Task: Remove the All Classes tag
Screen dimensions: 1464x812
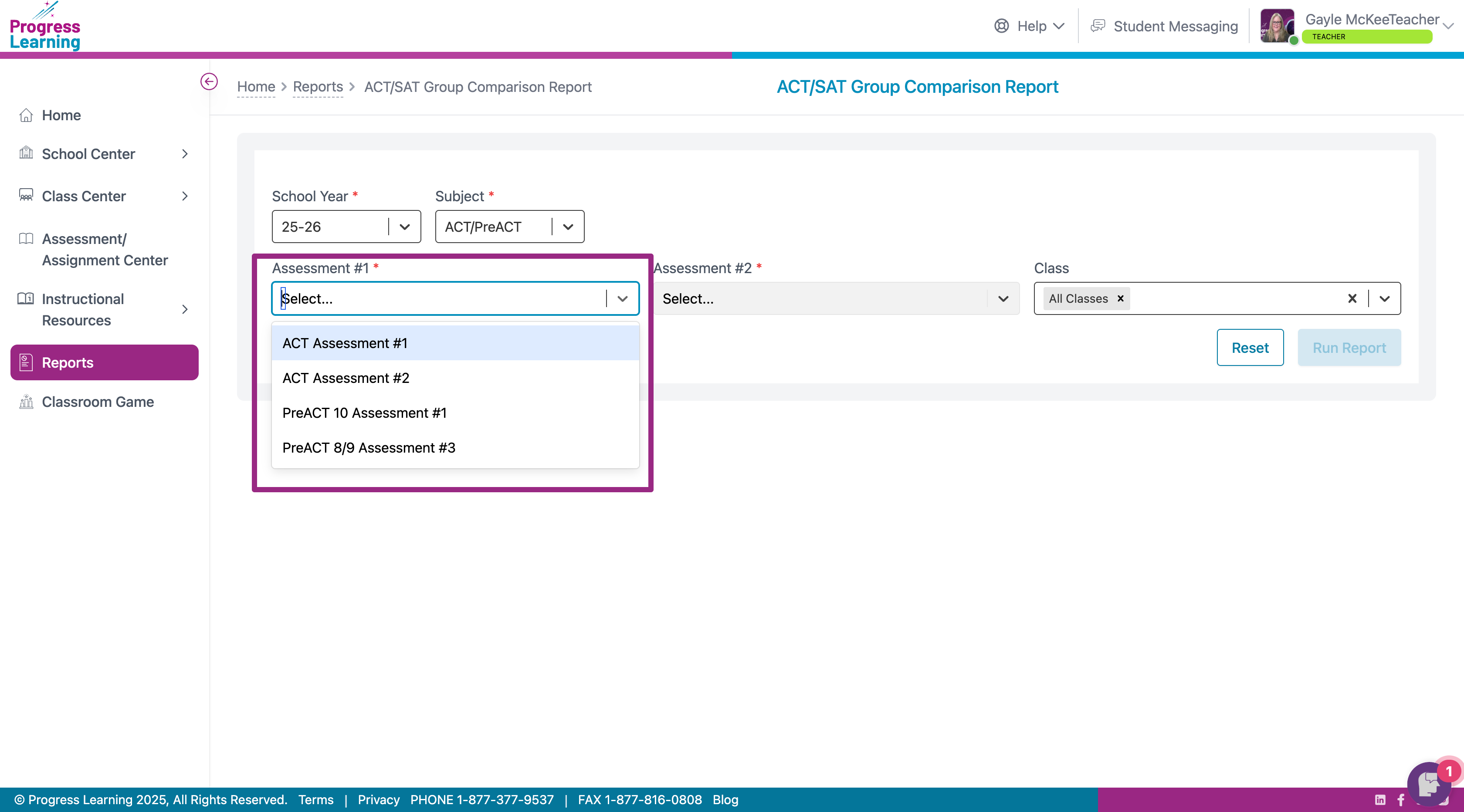Action: (x=1121, y=298)
